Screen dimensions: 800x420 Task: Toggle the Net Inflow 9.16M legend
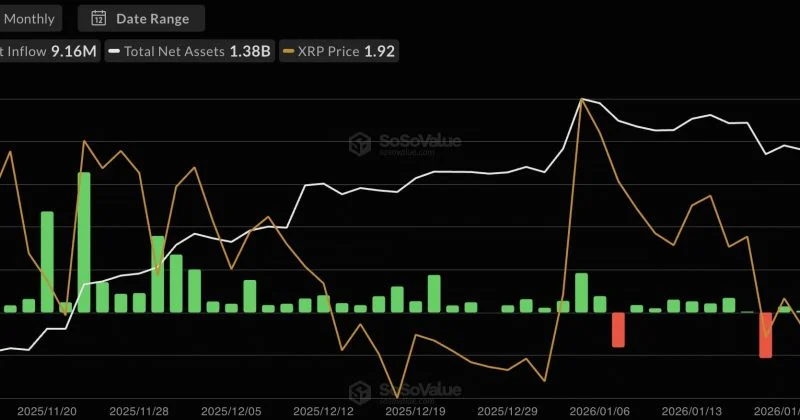point(49,51)
